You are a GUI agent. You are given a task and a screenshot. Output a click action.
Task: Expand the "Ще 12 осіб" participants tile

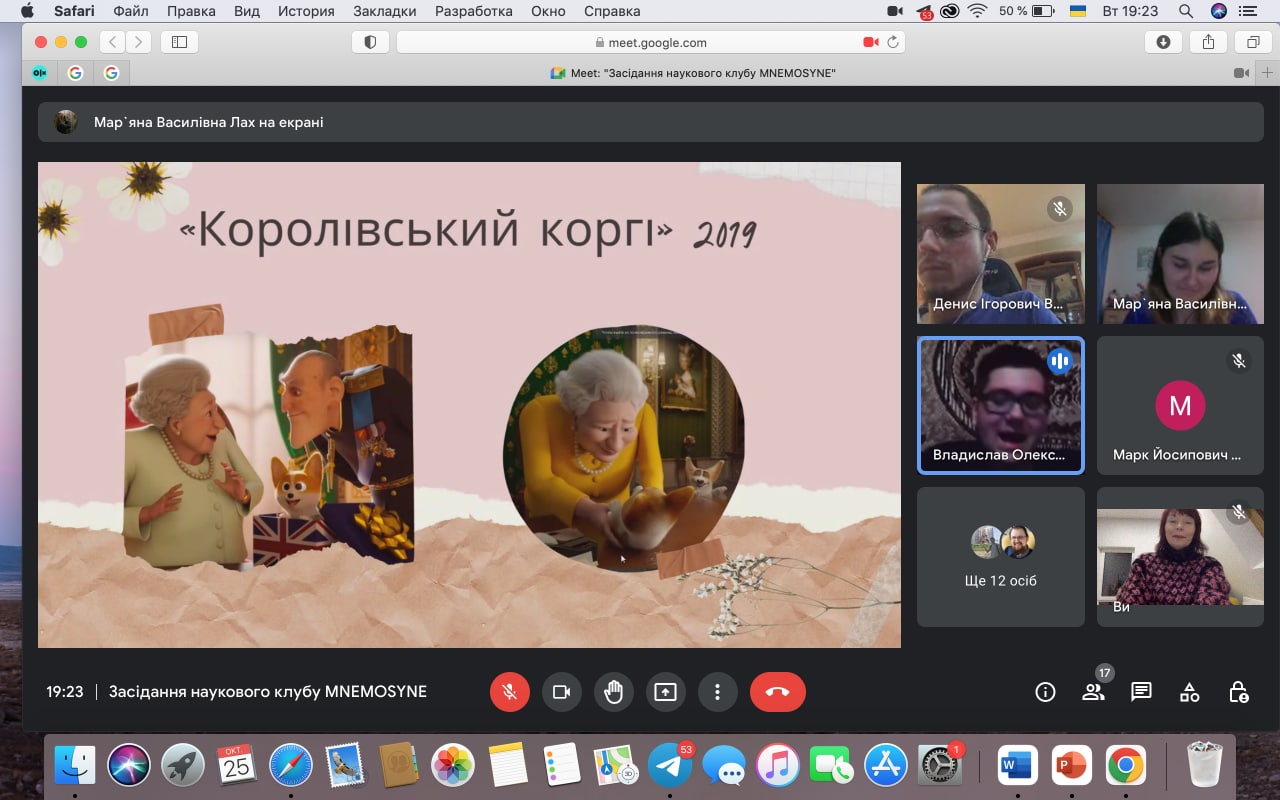point(1000,557)
